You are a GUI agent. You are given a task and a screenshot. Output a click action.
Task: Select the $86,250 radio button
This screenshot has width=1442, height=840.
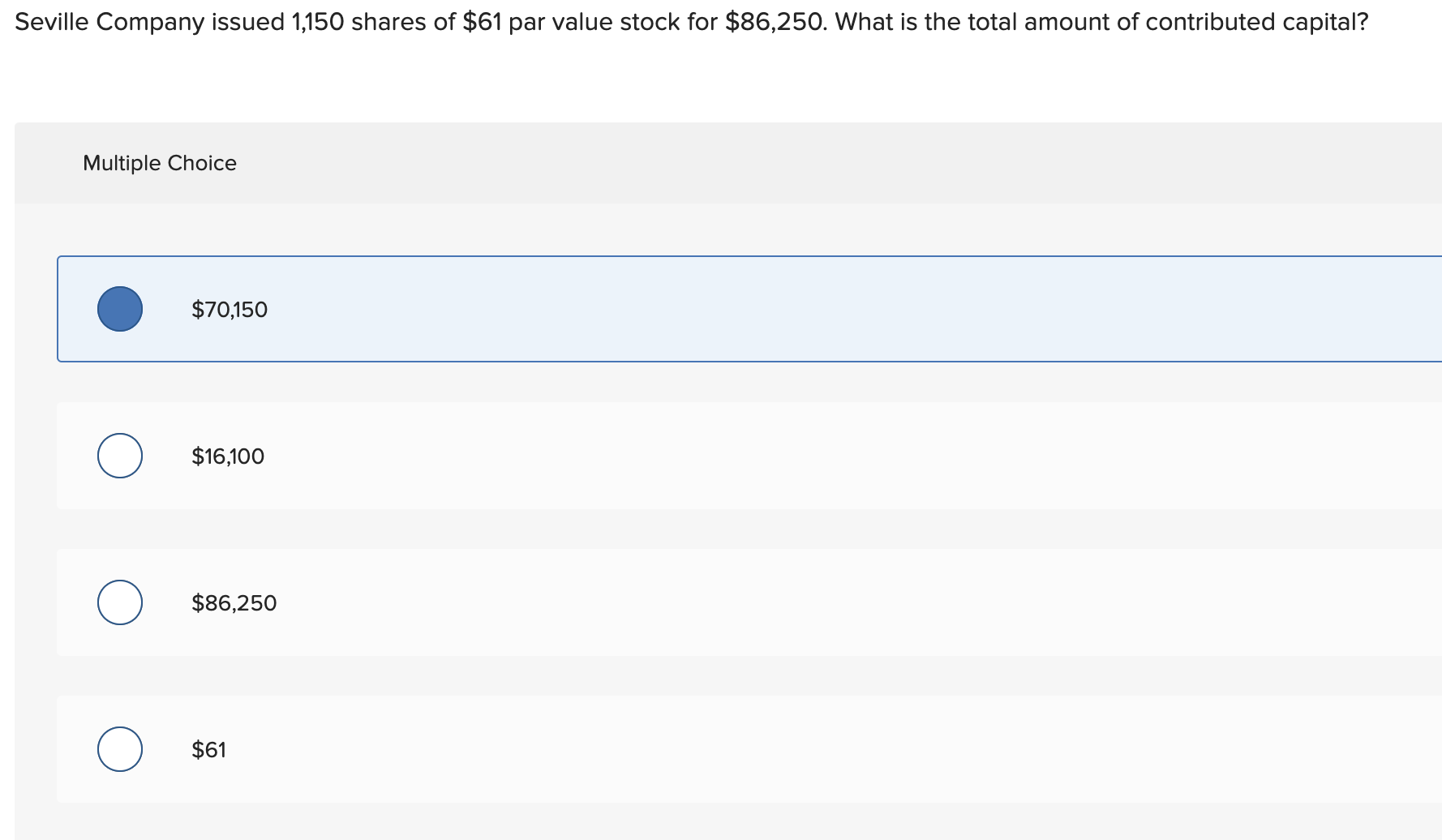(119, 602)
